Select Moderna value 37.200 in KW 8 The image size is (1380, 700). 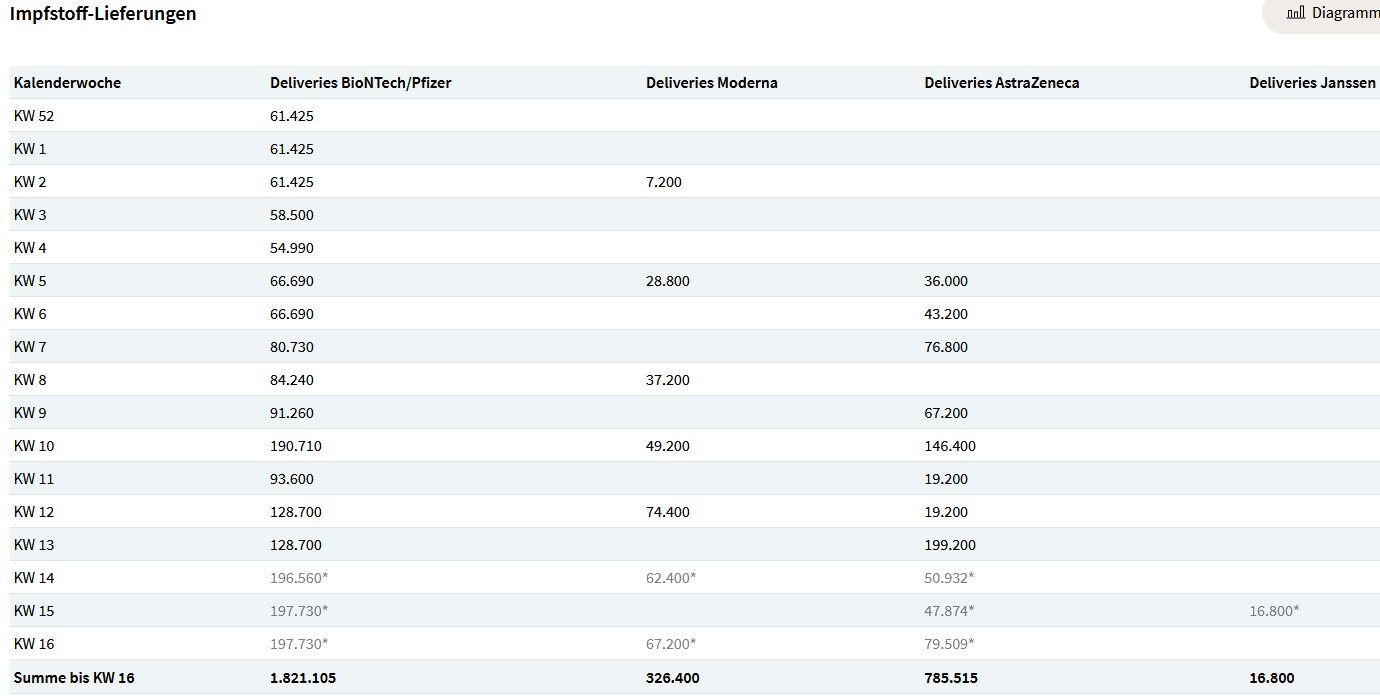click(x=668, y=380)
